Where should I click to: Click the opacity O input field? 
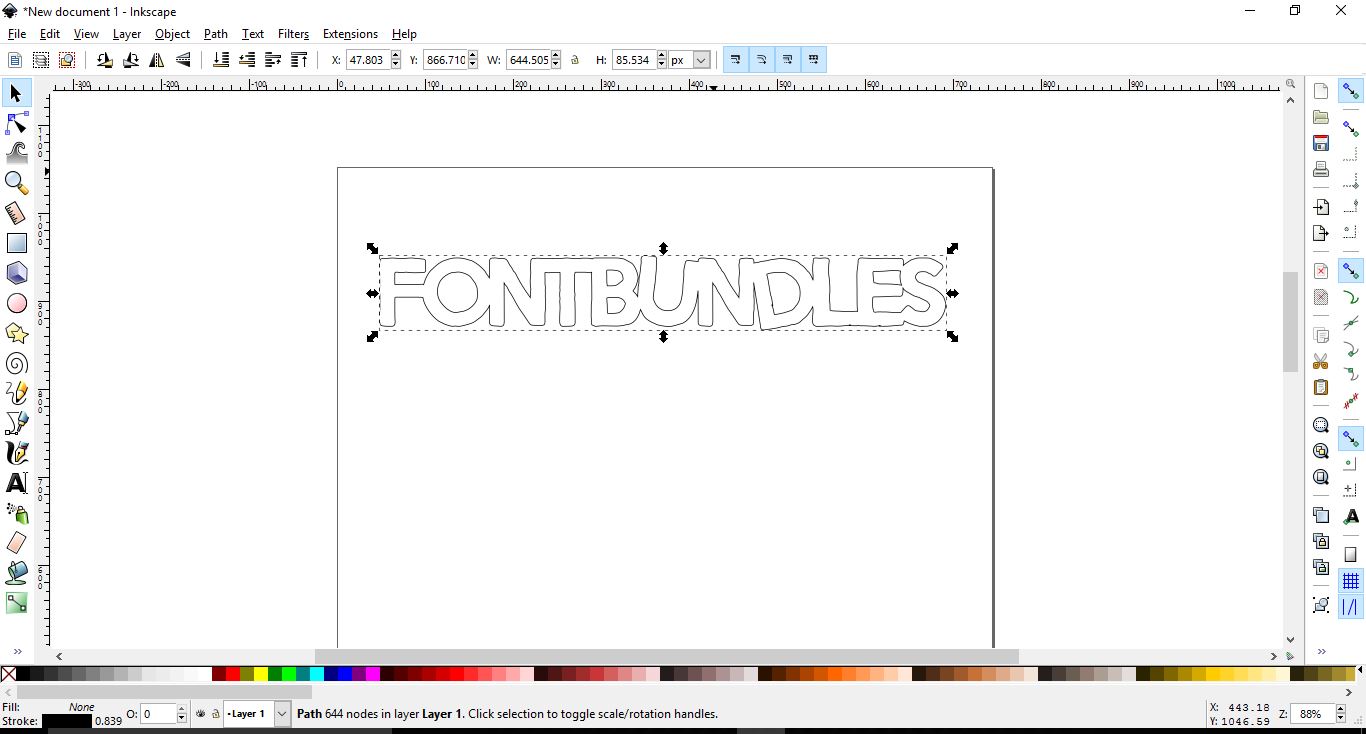158,714
